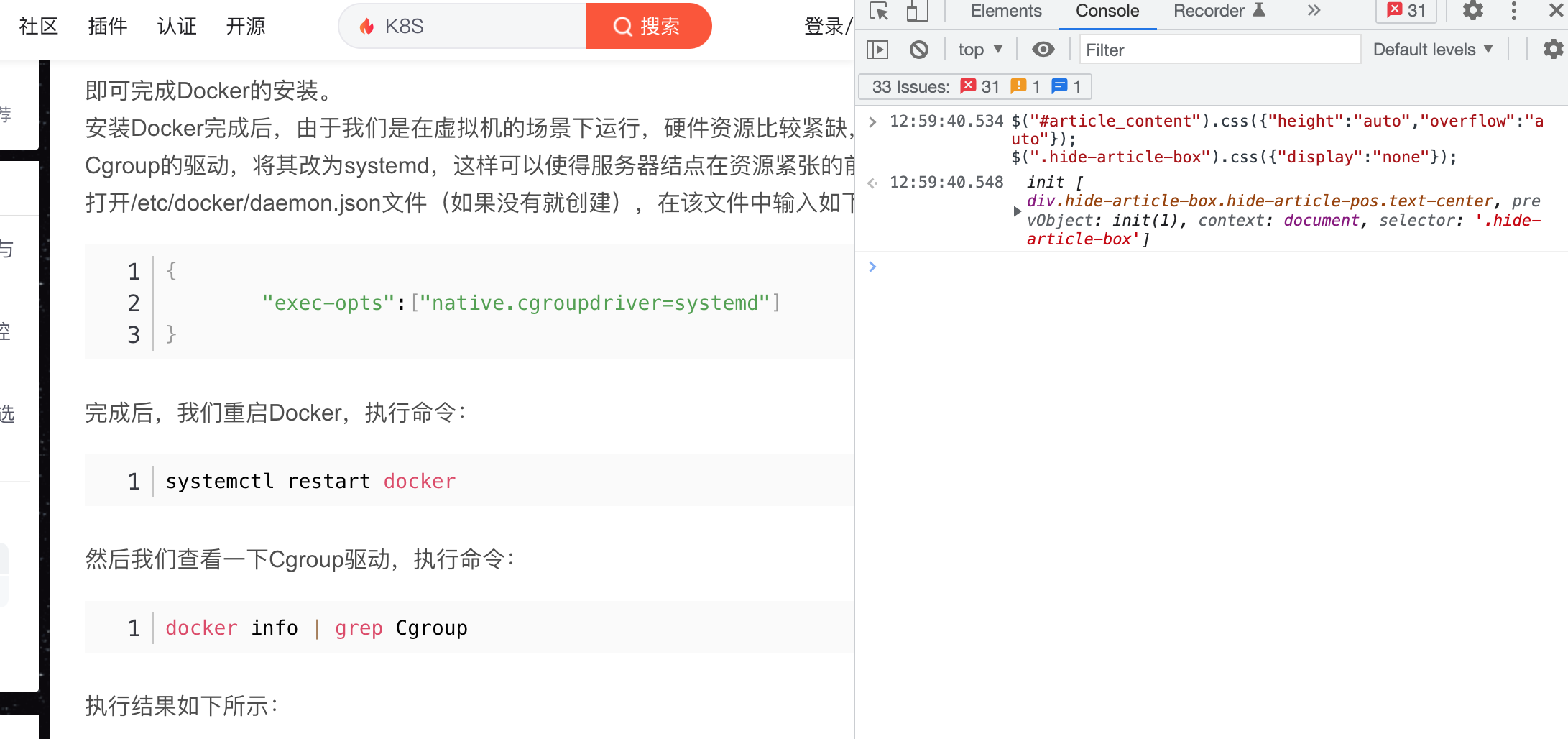Open the Default levels dropdown
Screen dimensions: 1568x739
click(x=1433, y=50)
